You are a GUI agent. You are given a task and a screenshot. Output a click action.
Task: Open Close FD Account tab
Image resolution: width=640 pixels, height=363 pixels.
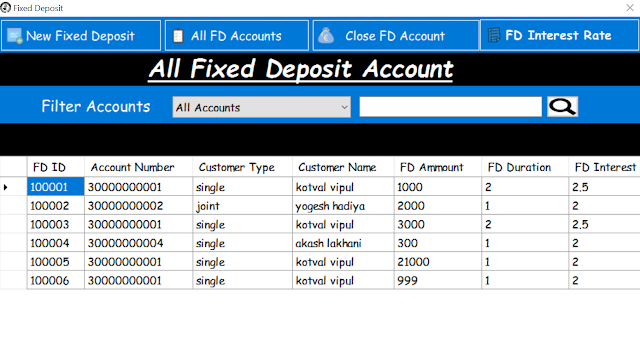coord(396,36)
